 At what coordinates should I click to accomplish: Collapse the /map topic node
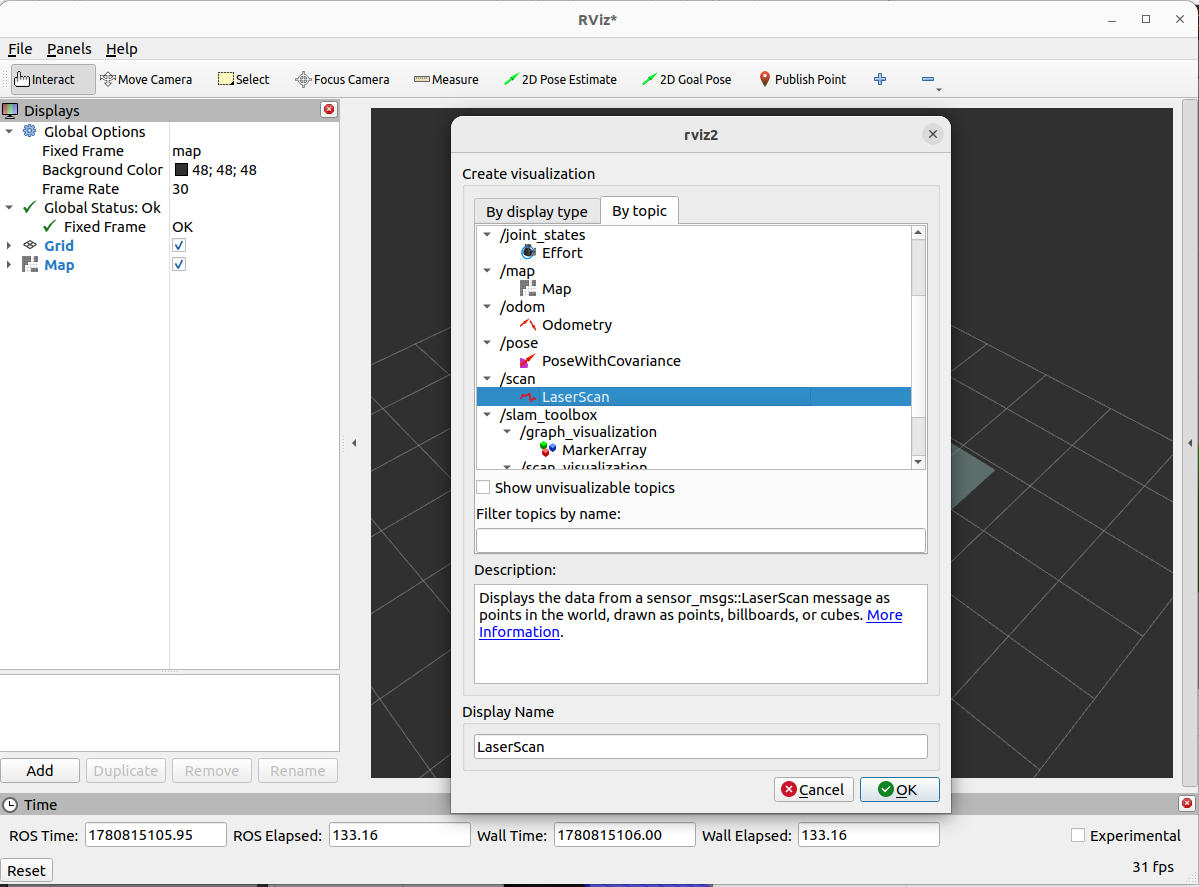coord(487,271)
